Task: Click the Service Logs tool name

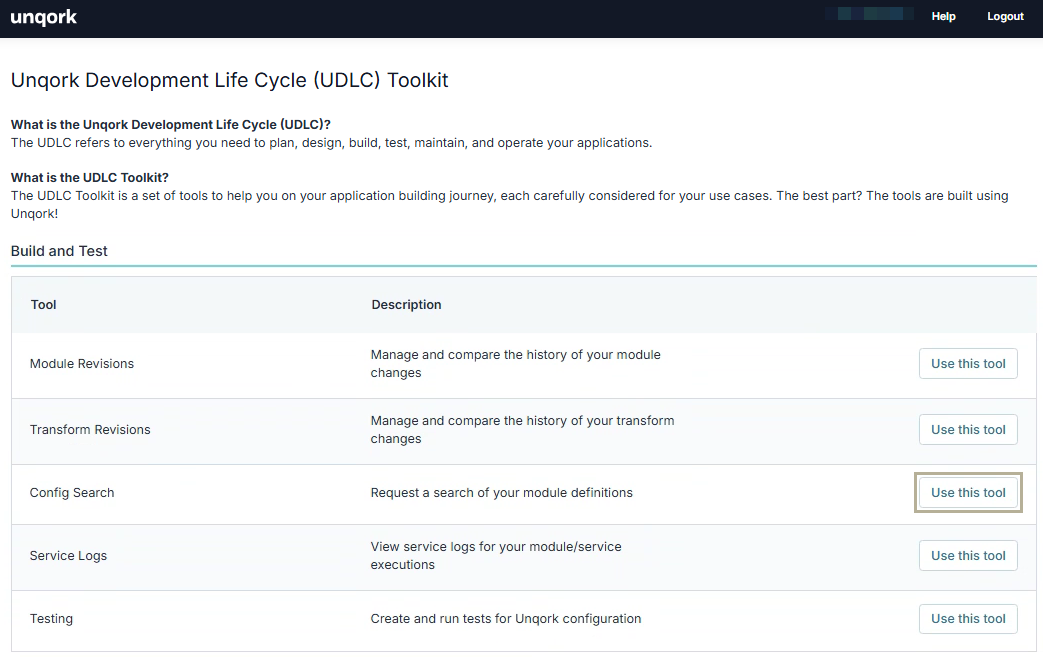Action: tap(68, 555)
